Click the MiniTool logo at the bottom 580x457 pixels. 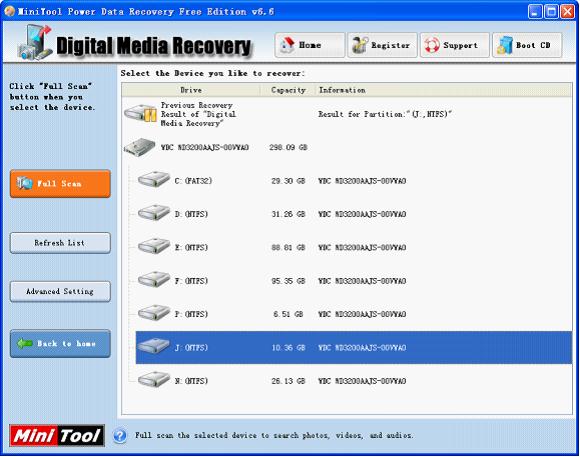click(x=57, y=436)
